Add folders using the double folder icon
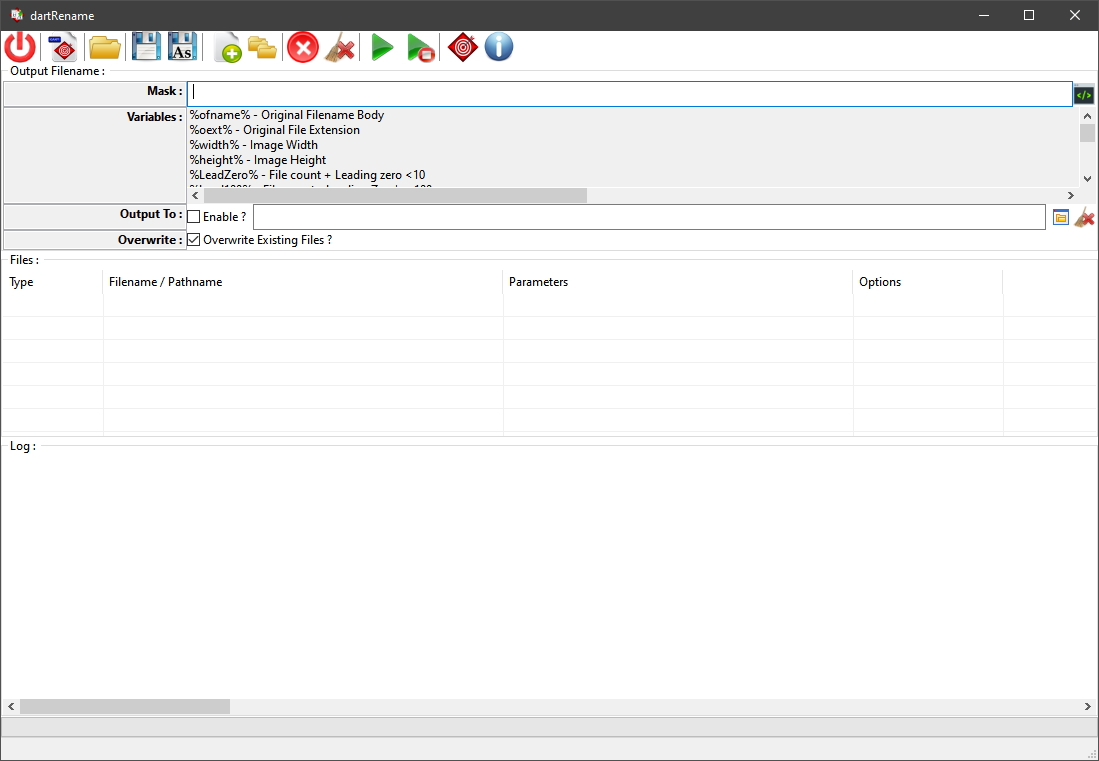 tap(262, 48)
